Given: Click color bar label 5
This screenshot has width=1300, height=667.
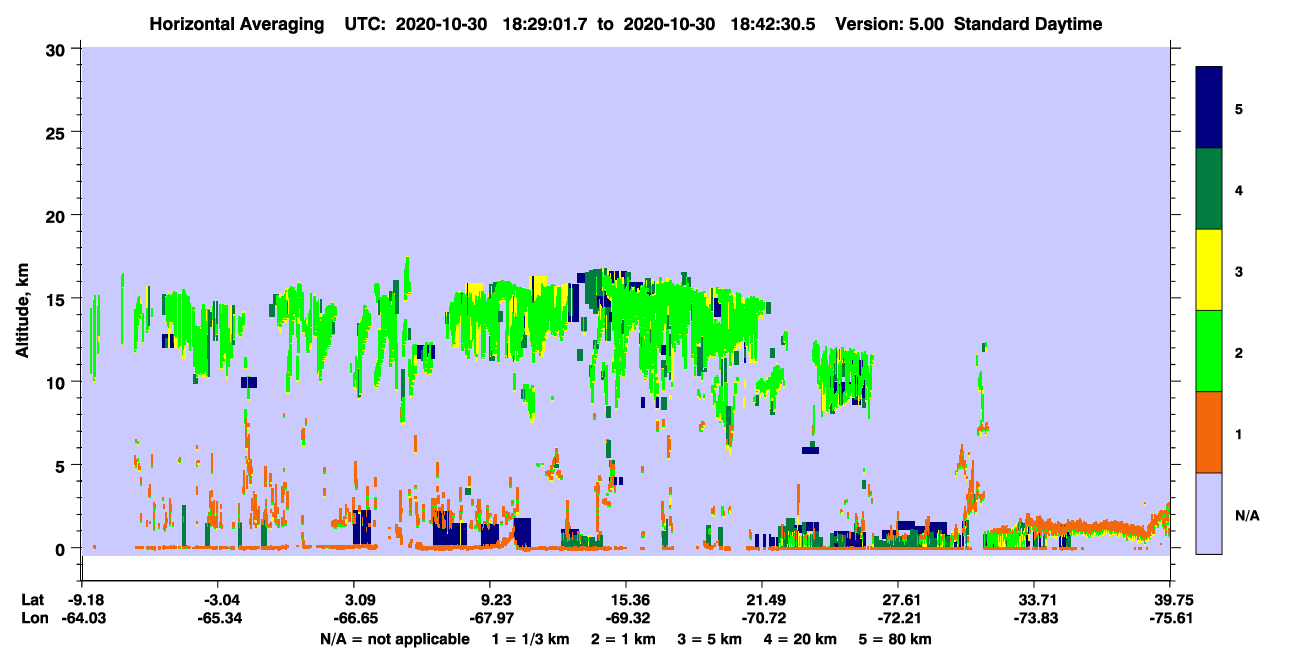Looking at the screenshot, I should pos(1239,108).
